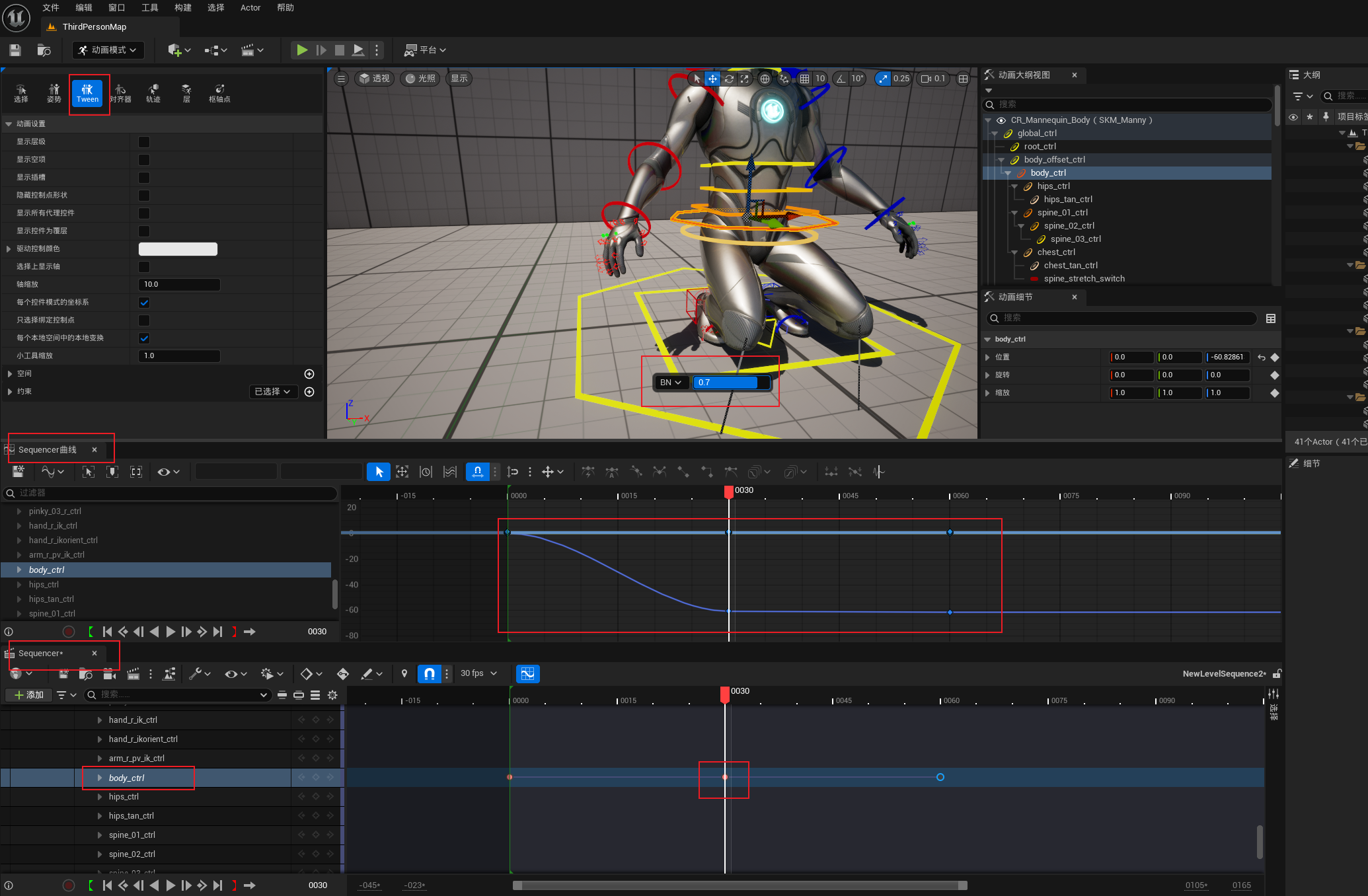Toggle snapping magnet icon in Sequencer toolbar

coord(429,673)
